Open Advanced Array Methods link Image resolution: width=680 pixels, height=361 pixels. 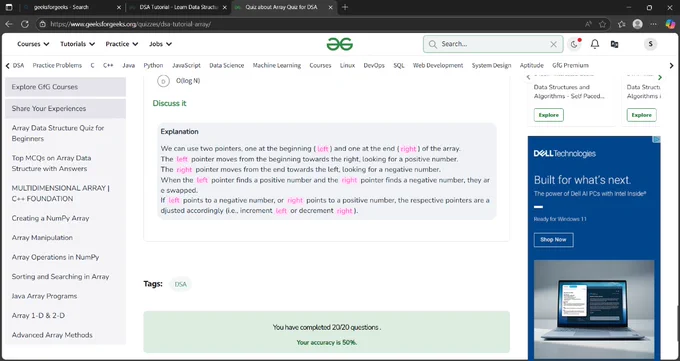[52, 335]
